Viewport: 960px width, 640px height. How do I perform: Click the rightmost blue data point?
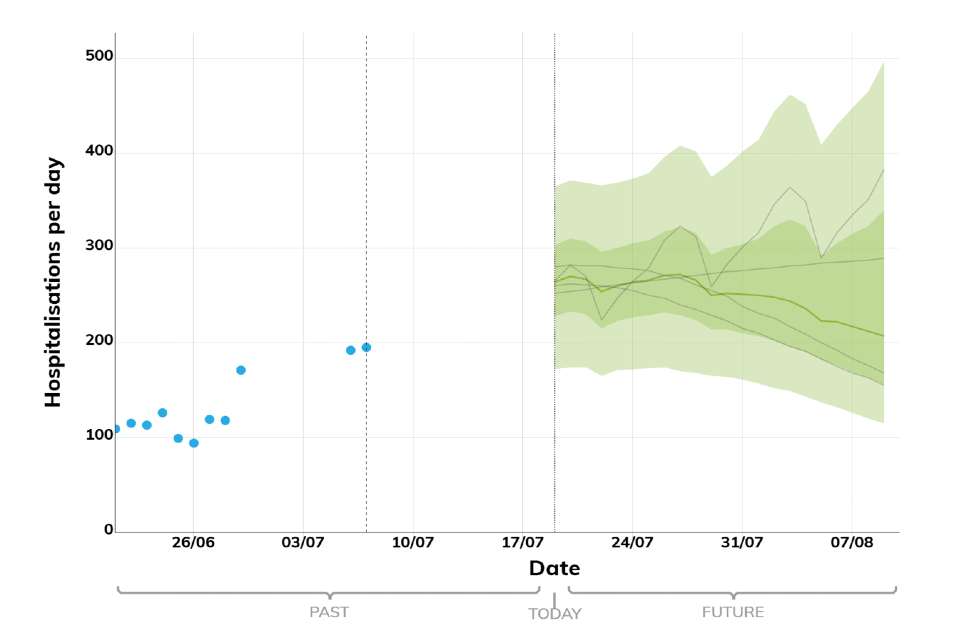click(x=366, y=347)
